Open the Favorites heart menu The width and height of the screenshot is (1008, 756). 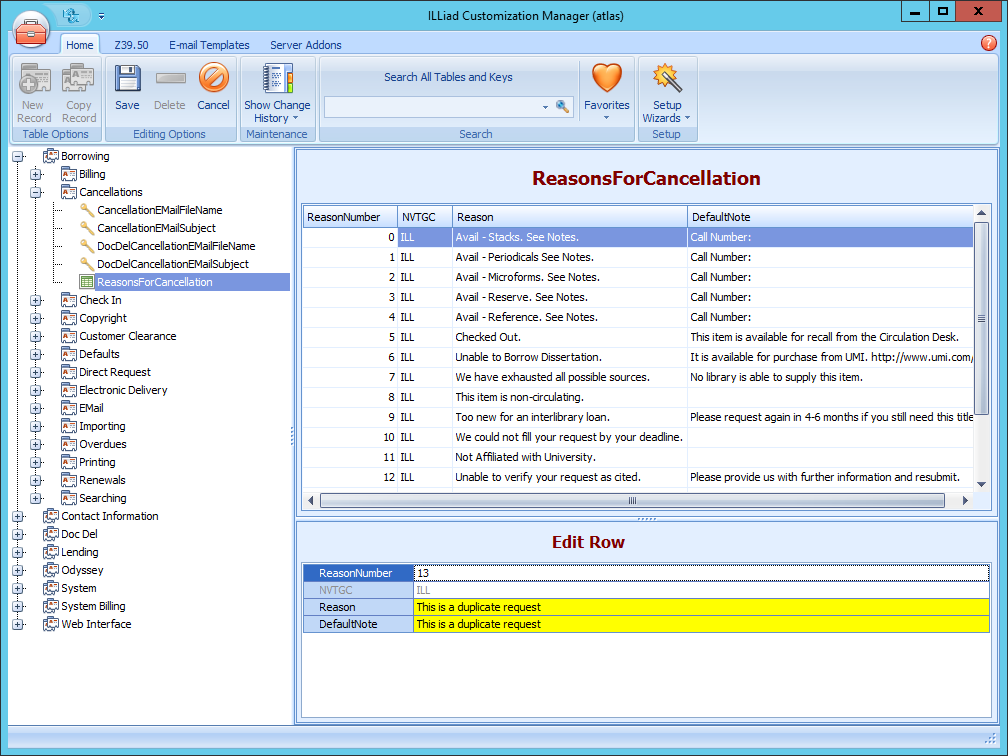click(607, 92)
